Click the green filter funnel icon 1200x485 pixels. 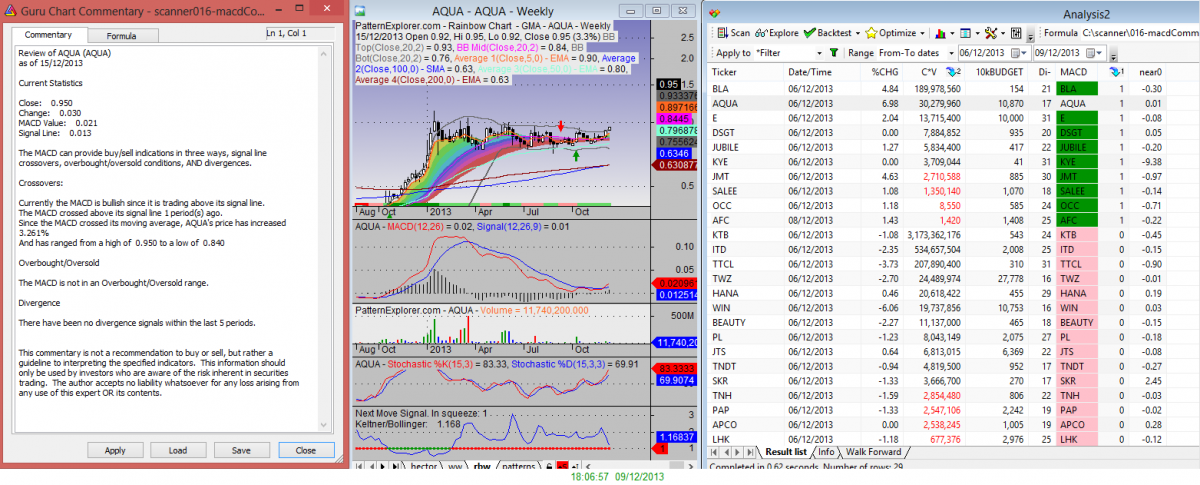pyautogui.click(x=834, y=52)
